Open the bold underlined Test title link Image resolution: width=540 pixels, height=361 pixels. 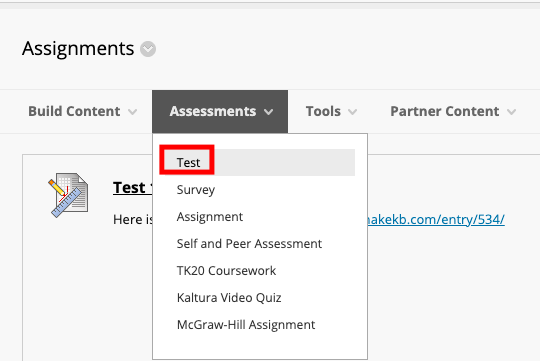click(133, 188)
